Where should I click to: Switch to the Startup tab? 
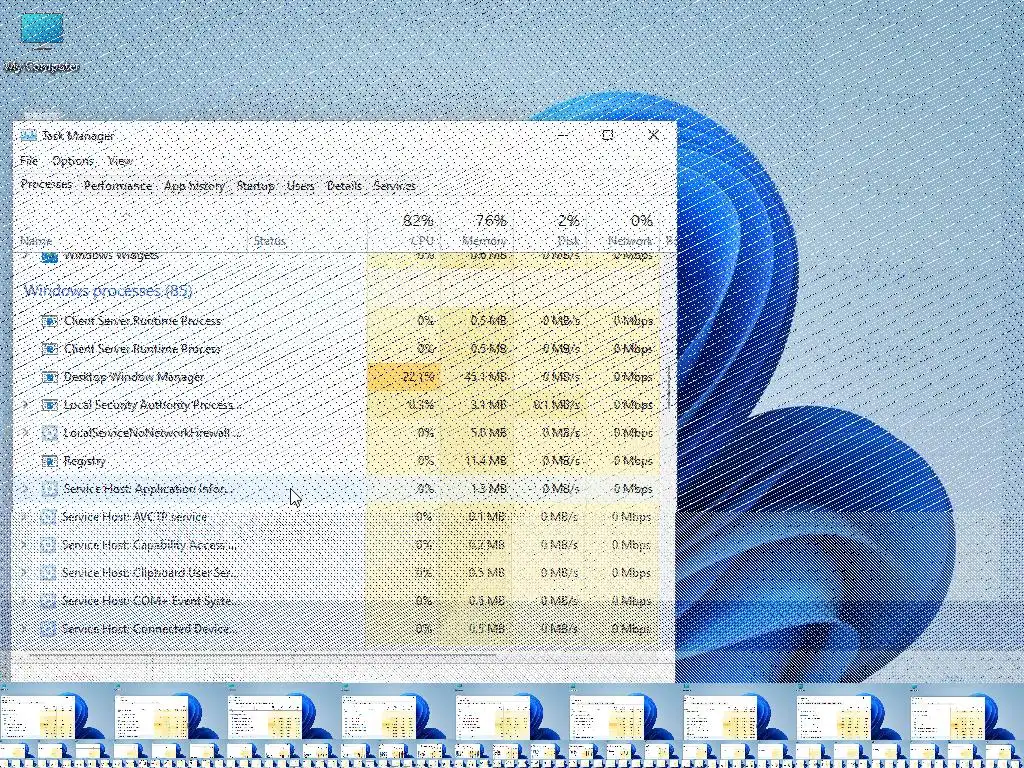click(255, 186)
